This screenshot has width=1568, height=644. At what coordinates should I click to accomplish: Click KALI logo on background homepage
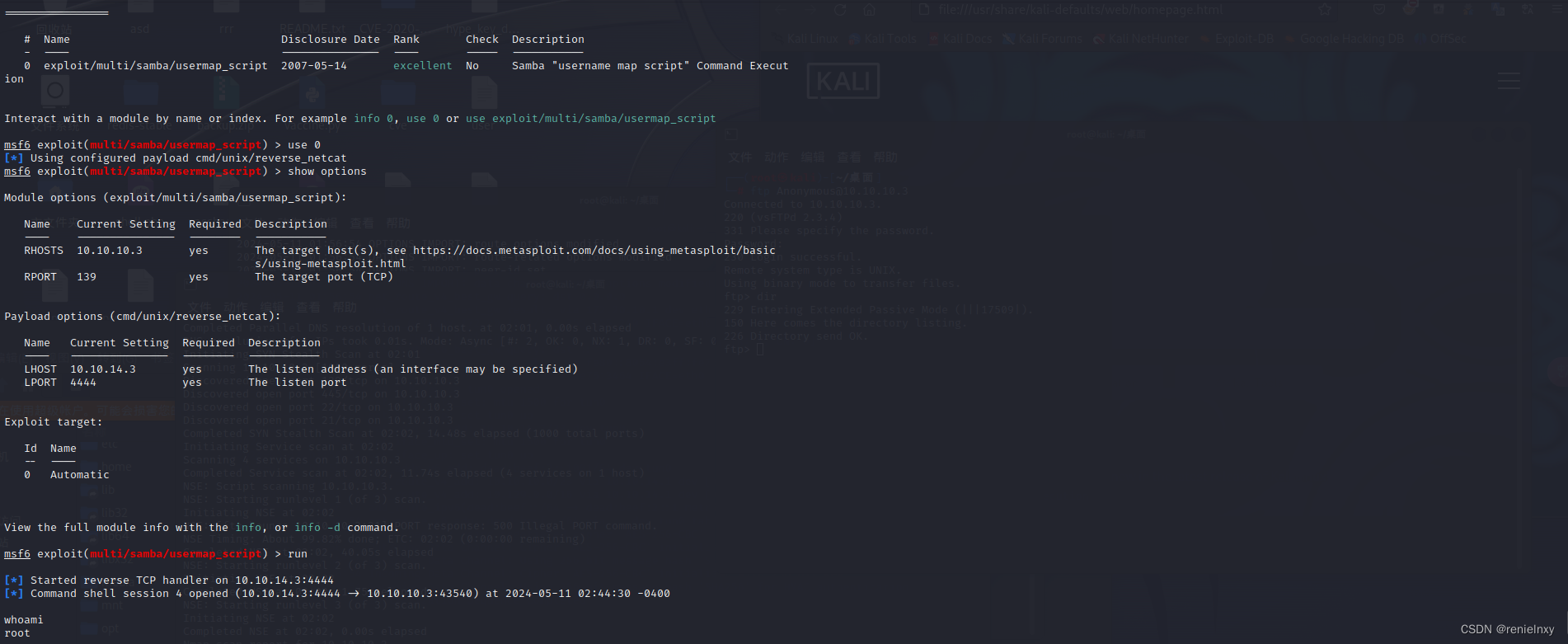point(843,82)
